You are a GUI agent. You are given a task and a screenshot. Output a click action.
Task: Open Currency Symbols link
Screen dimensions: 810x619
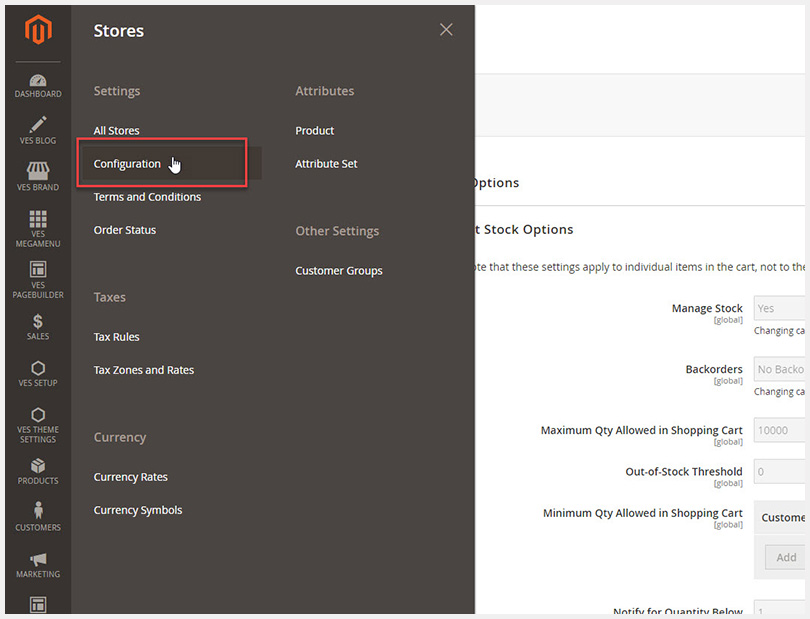[138, 510]
